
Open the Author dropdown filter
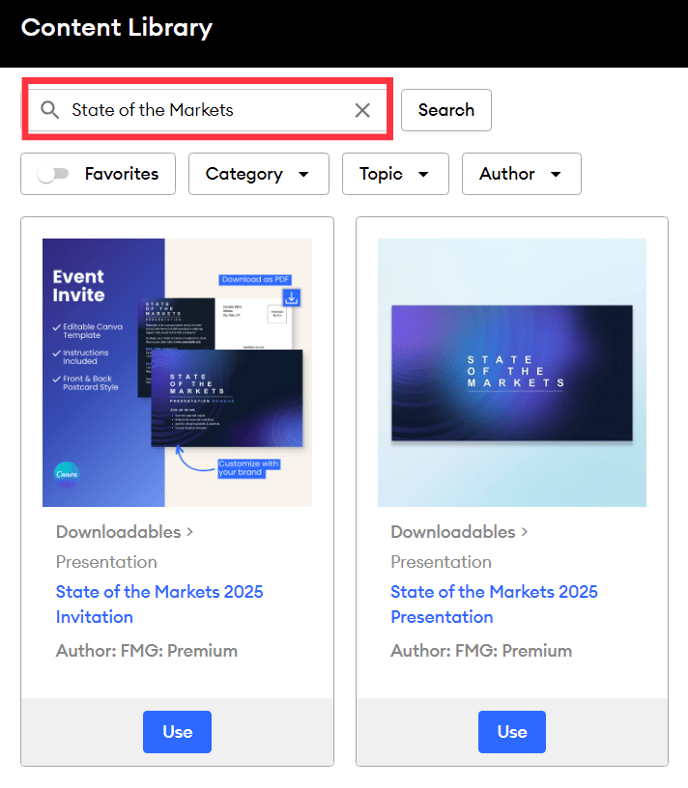522,174
